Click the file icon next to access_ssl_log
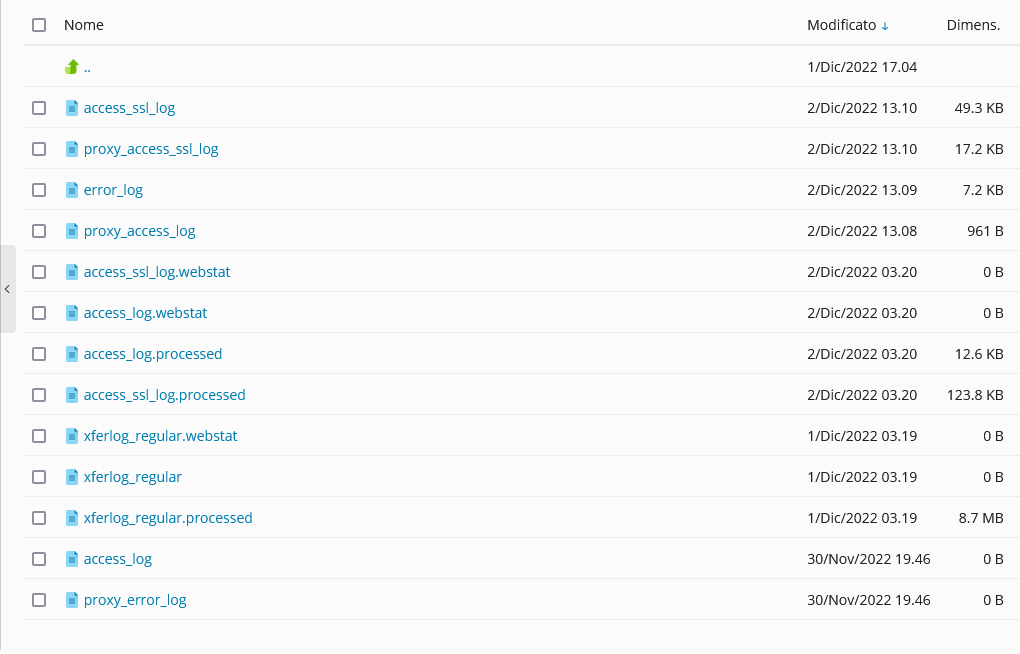The image size is (1020, 654). click(72, 108)
